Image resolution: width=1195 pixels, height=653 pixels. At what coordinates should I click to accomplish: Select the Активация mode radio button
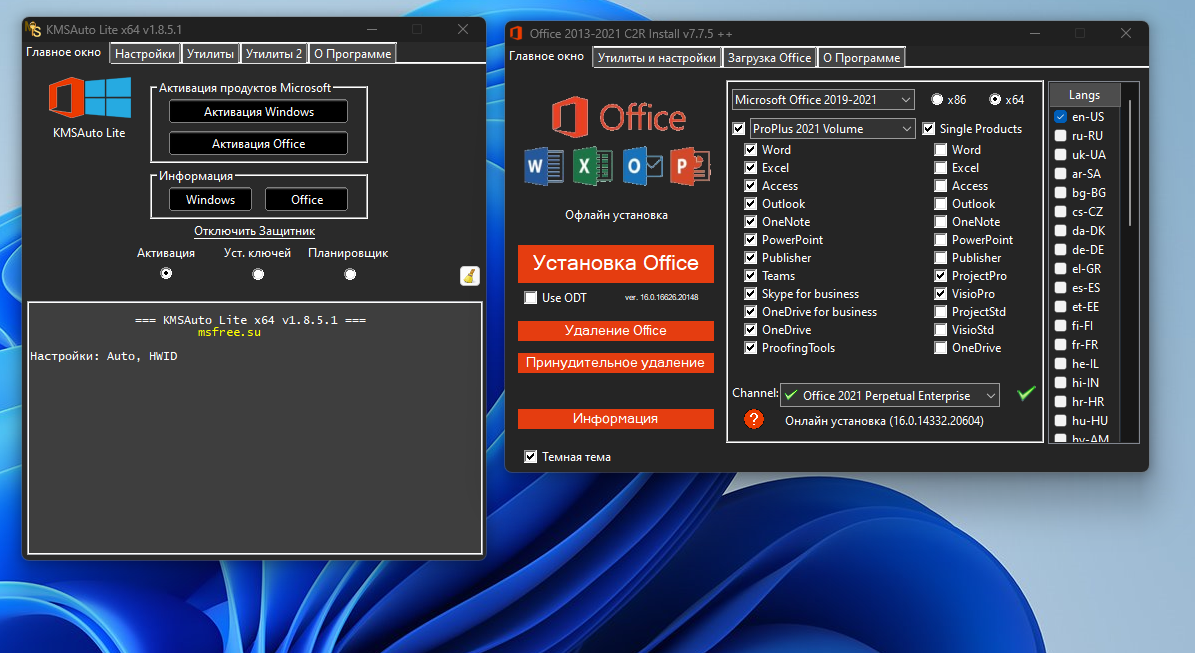[166, 274]
